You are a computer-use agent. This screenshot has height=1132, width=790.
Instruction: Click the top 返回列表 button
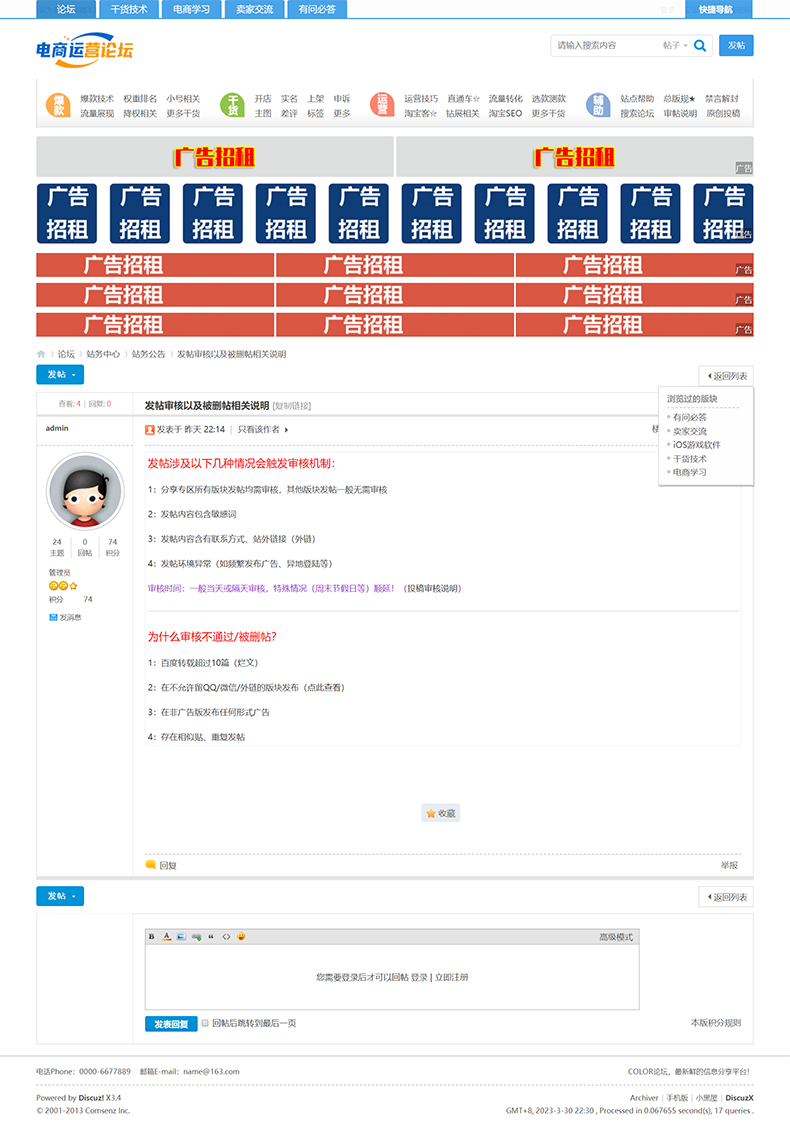(x=726, y=376)
